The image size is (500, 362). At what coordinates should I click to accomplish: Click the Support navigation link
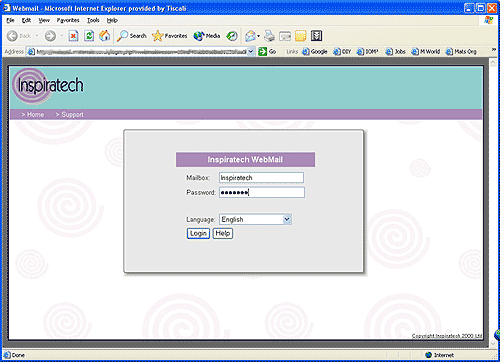tap(69, 115)
